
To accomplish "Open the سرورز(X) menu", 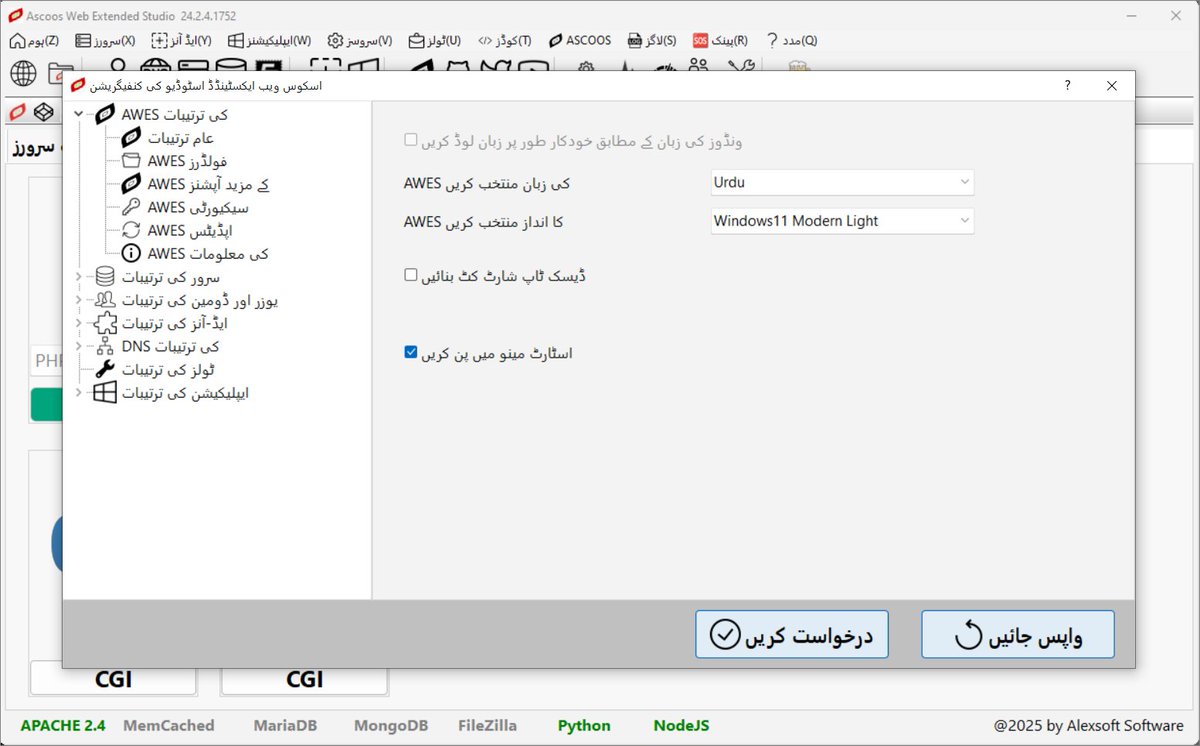I will coord(105,41).
